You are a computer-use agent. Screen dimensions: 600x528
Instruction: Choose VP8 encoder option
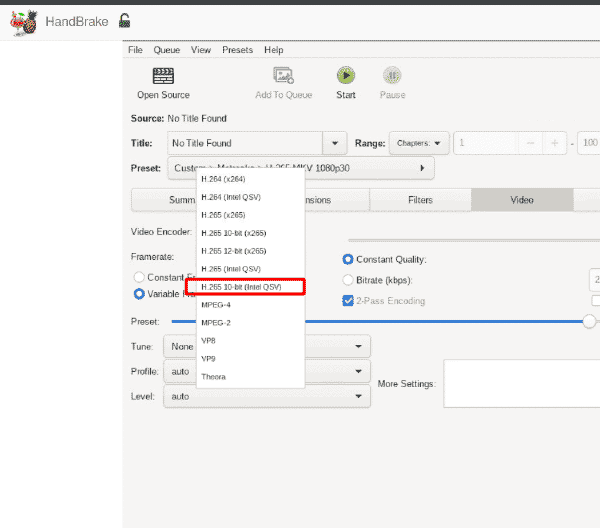251,341
